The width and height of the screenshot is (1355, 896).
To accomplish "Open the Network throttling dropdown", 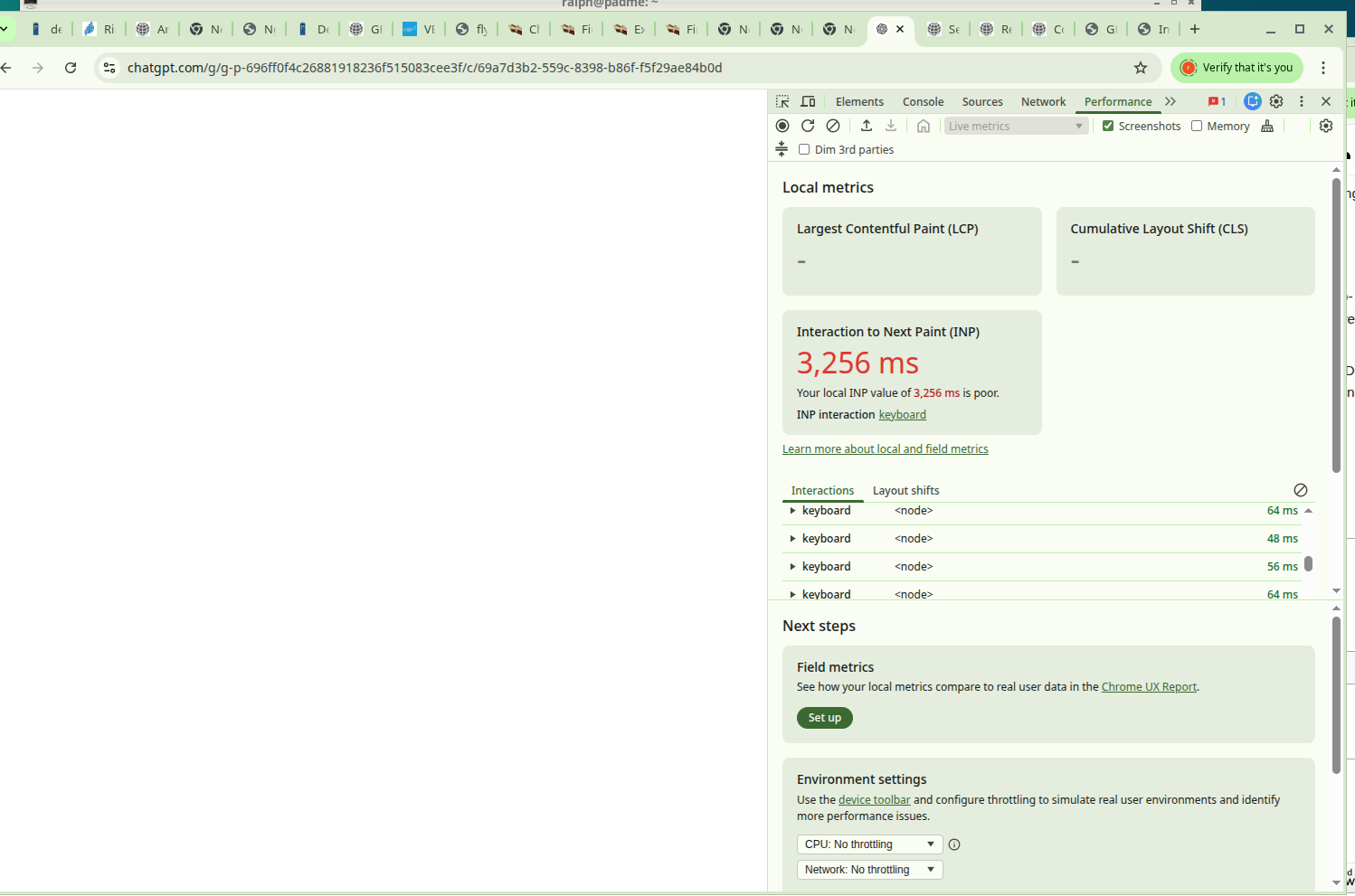I will [869, 870].
